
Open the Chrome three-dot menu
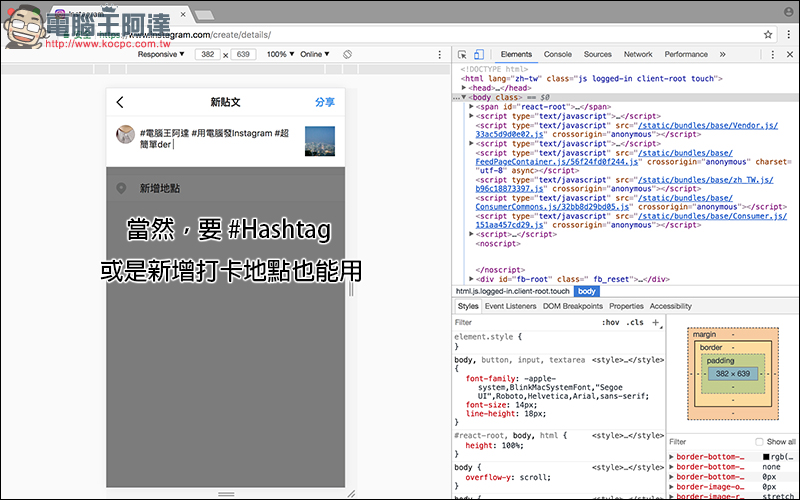(x=789, y=35)
